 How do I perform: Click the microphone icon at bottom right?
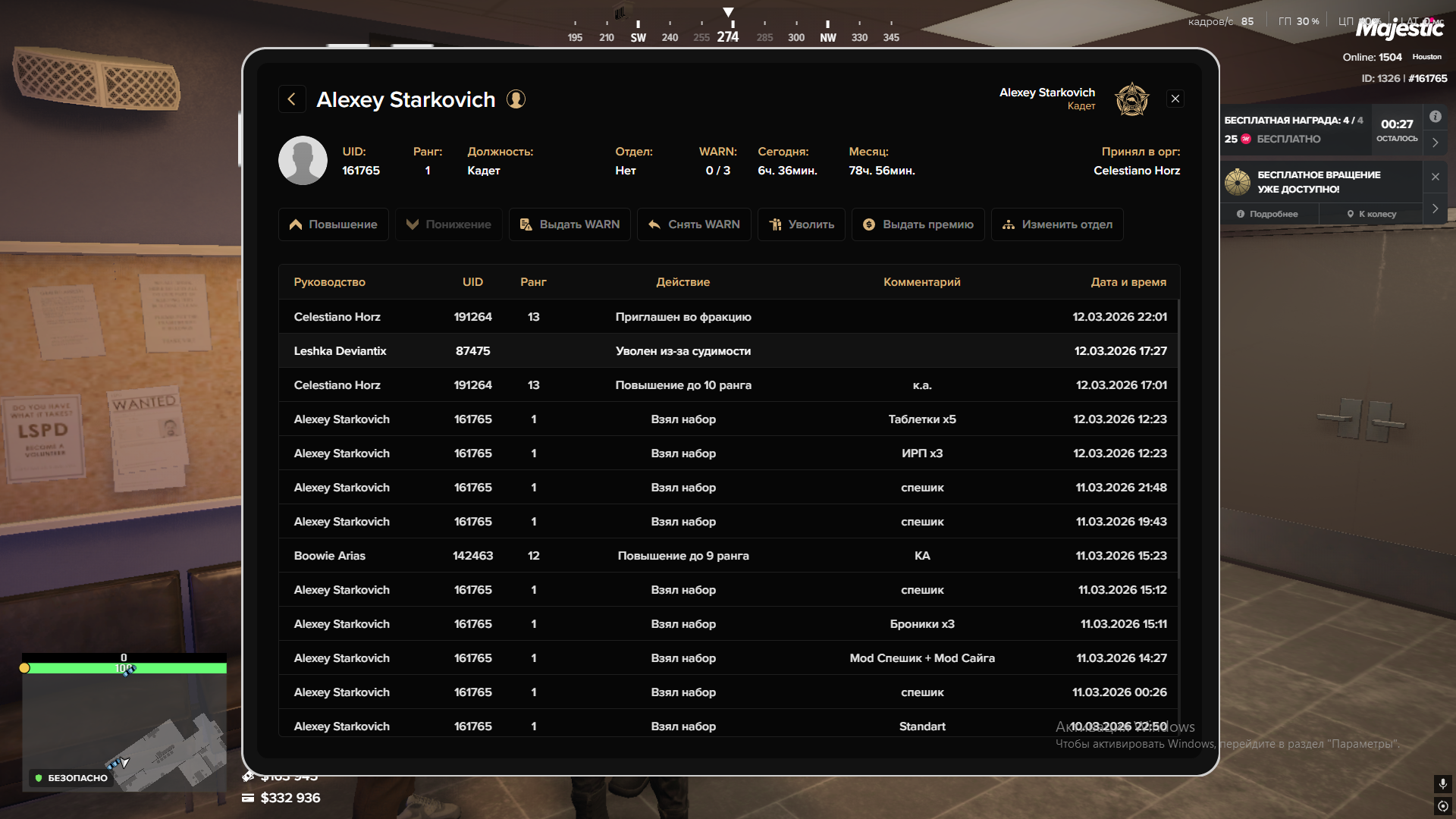pyautogui.click(x=1442, y=783)
